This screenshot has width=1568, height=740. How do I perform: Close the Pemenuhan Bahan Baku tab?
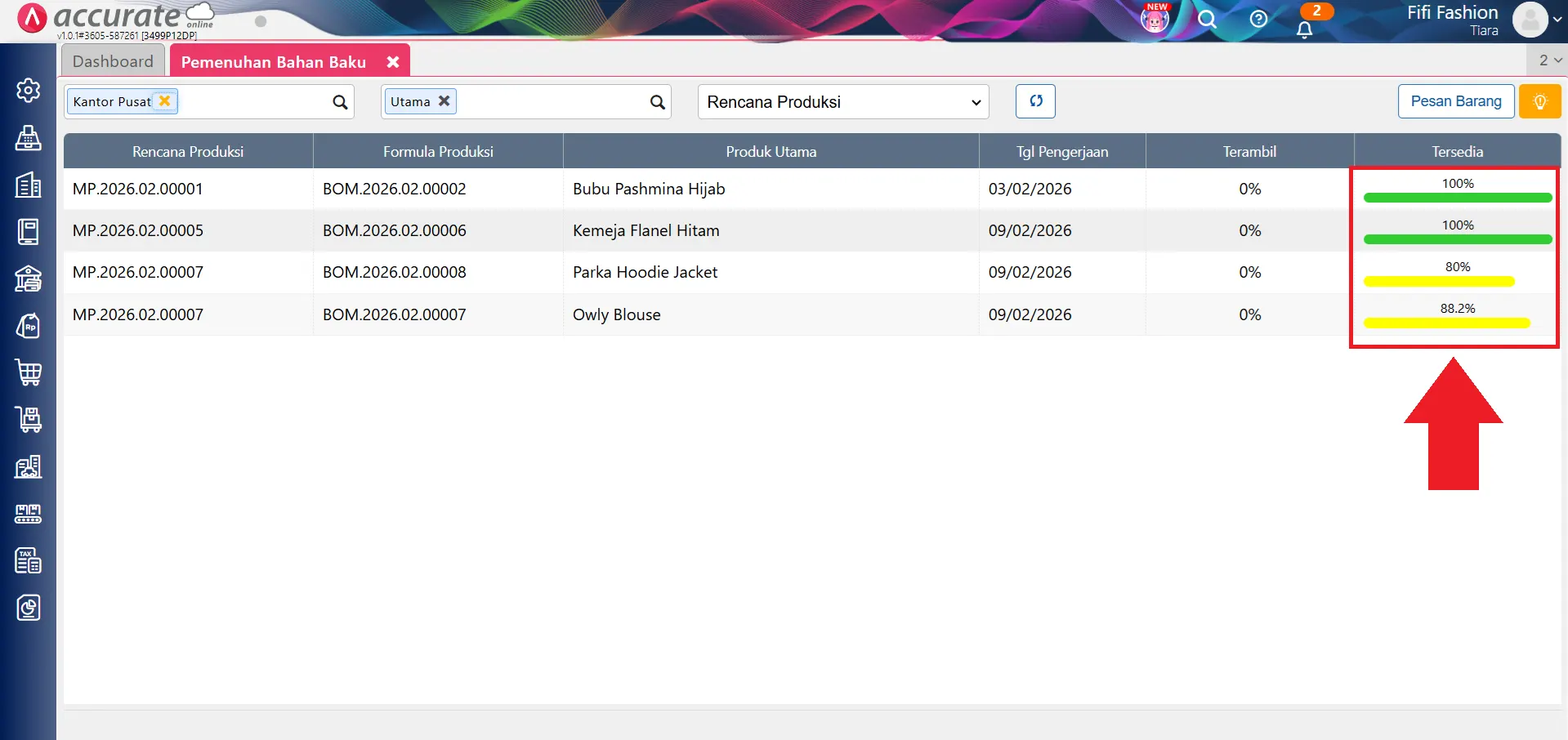393,62
